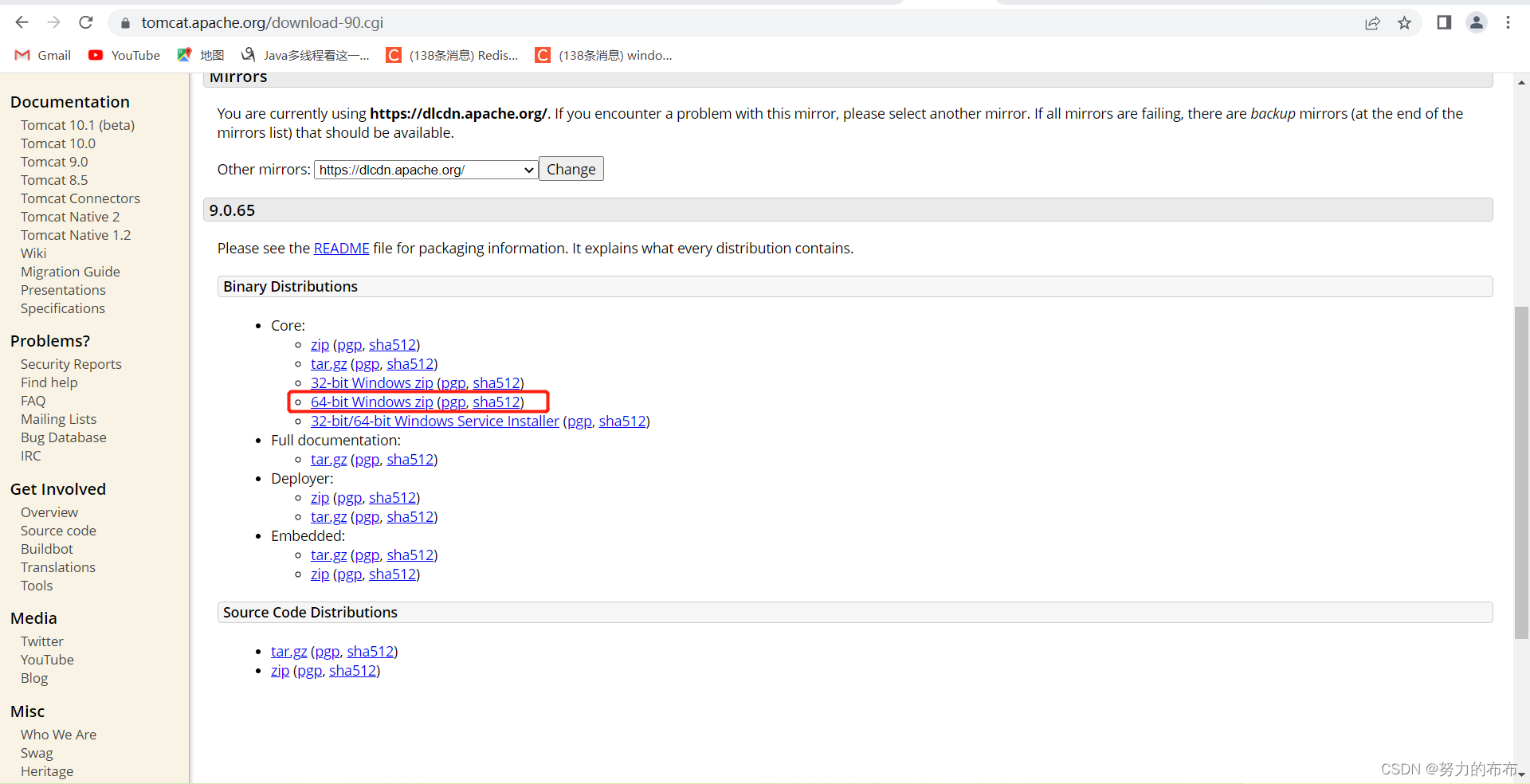The image size is (1530, 784).
Task: Open Blog under Media
Action: click(34, 678)
